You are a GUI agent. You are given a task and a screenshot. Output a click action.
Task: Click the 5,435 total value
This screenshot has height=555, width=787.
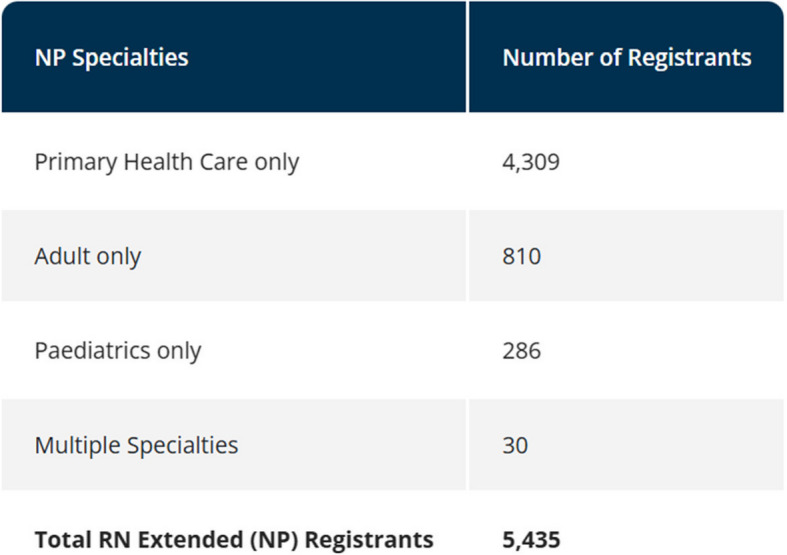[x=532, y=540]
